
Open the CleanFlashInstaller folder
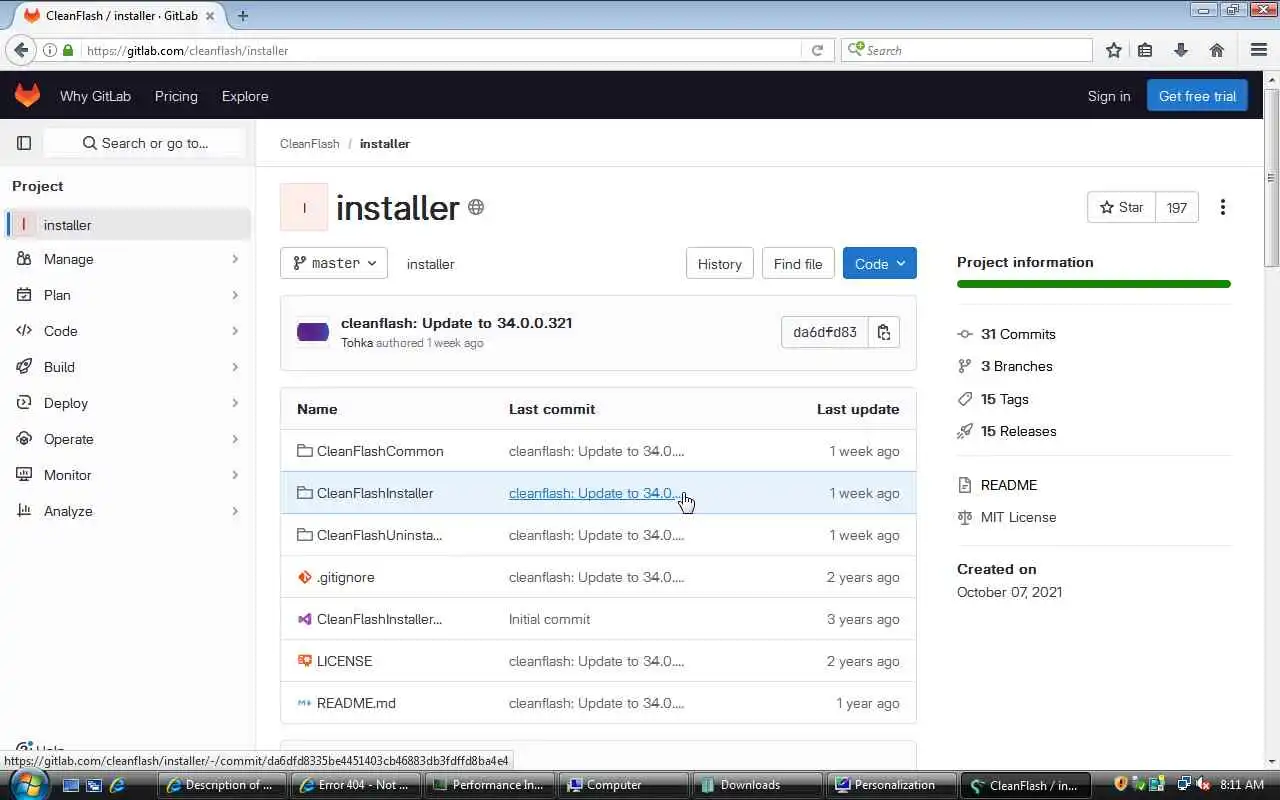[x=375, y=493]
